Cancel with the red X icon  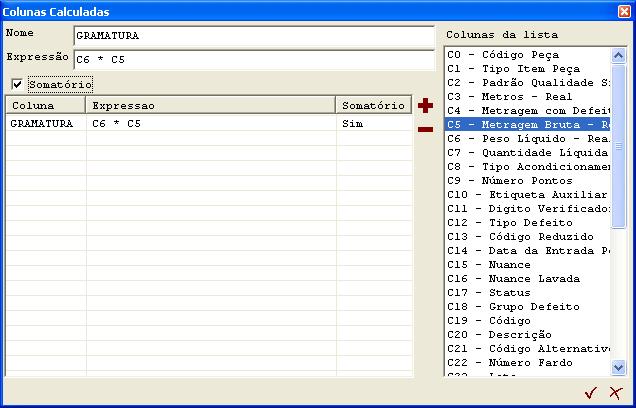pyautogui.click(x=616, y=393)
